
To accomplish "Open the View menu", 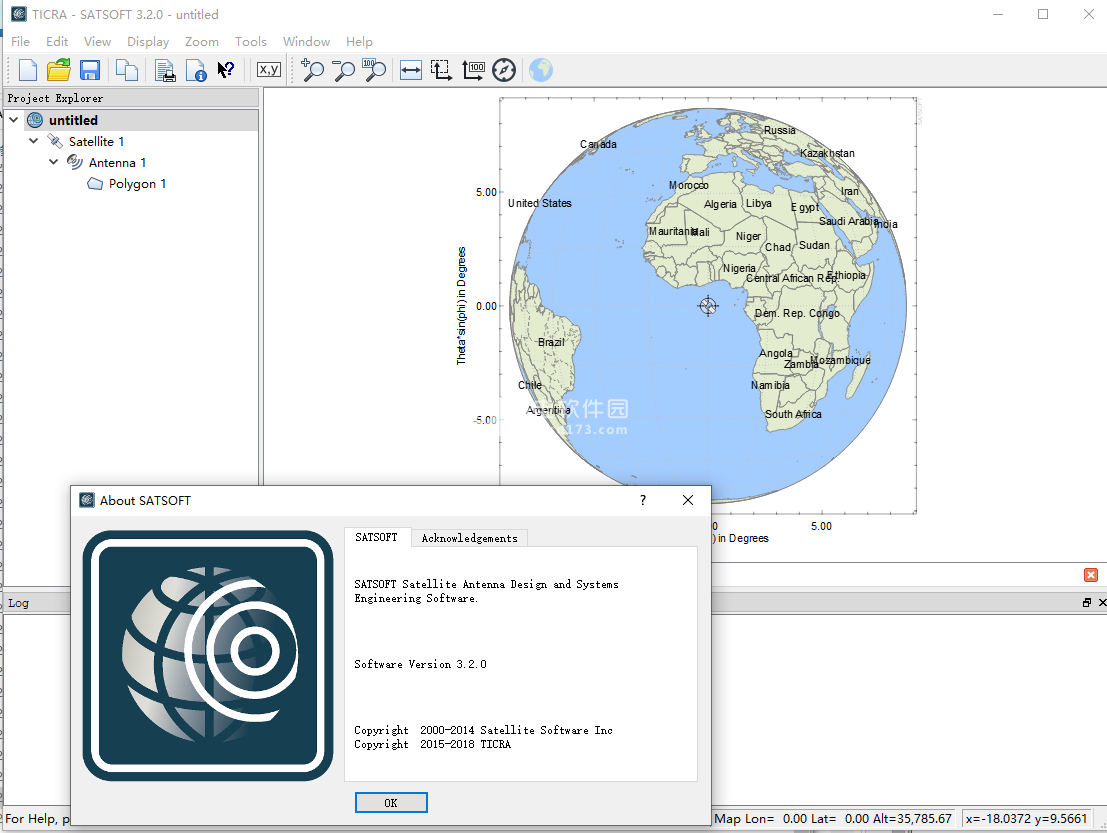I will click(97, 42).
